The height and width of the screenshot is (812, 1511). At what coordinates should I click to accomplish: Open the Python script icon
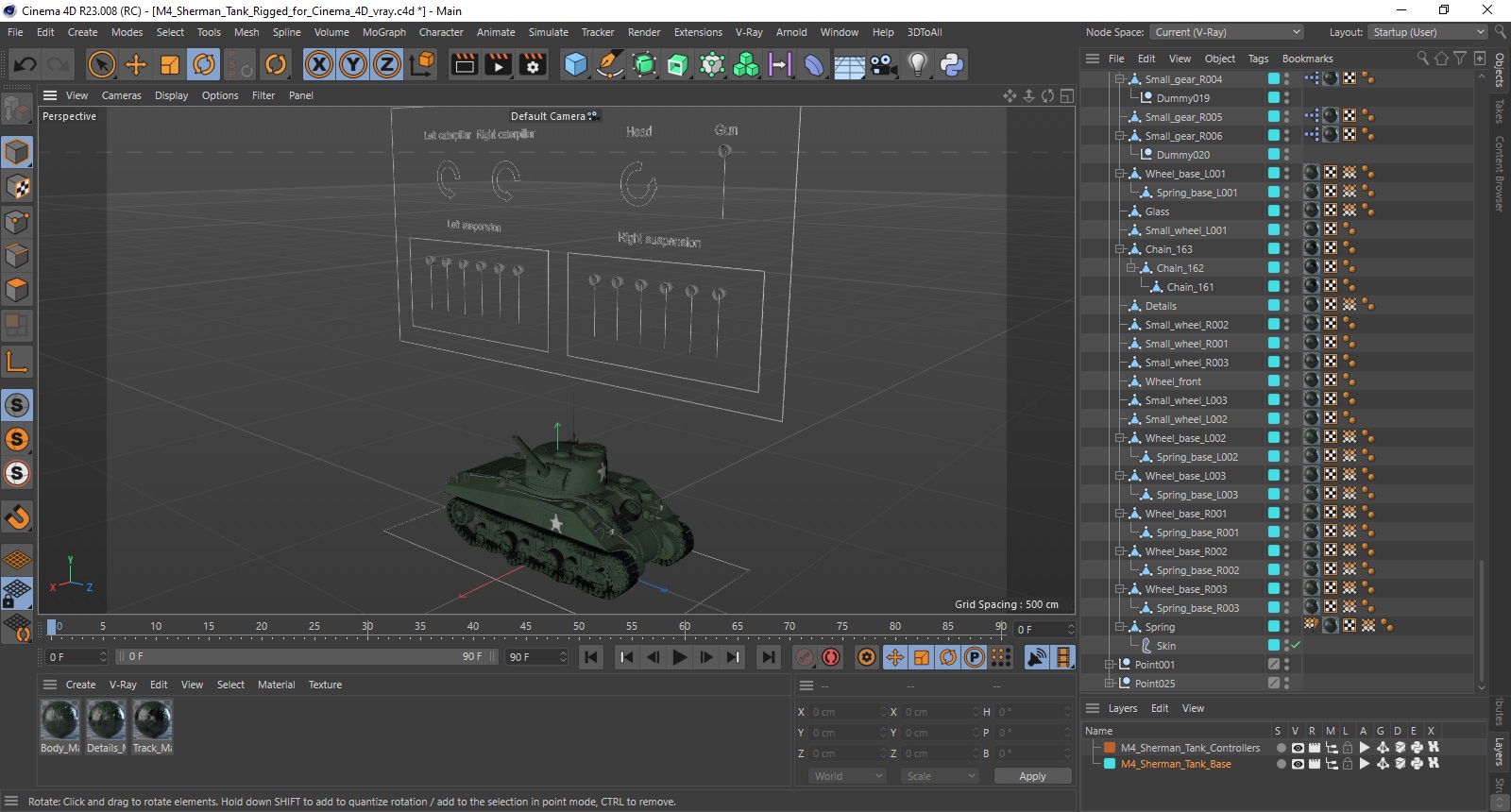[951, 64]
